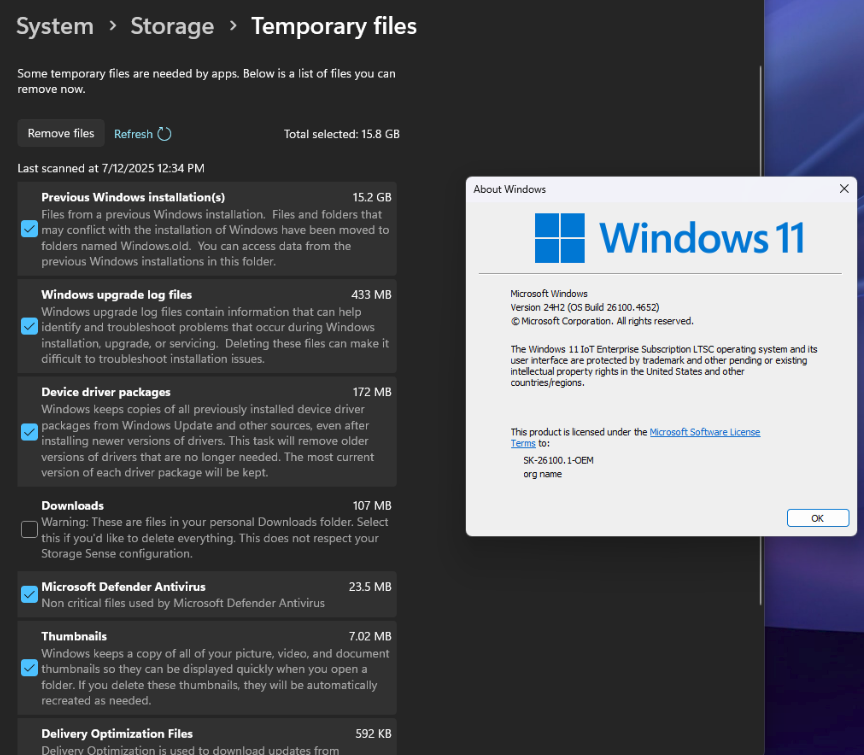
Task: Click Total selected: 15.8 GB text
Action: coord(342,134)
